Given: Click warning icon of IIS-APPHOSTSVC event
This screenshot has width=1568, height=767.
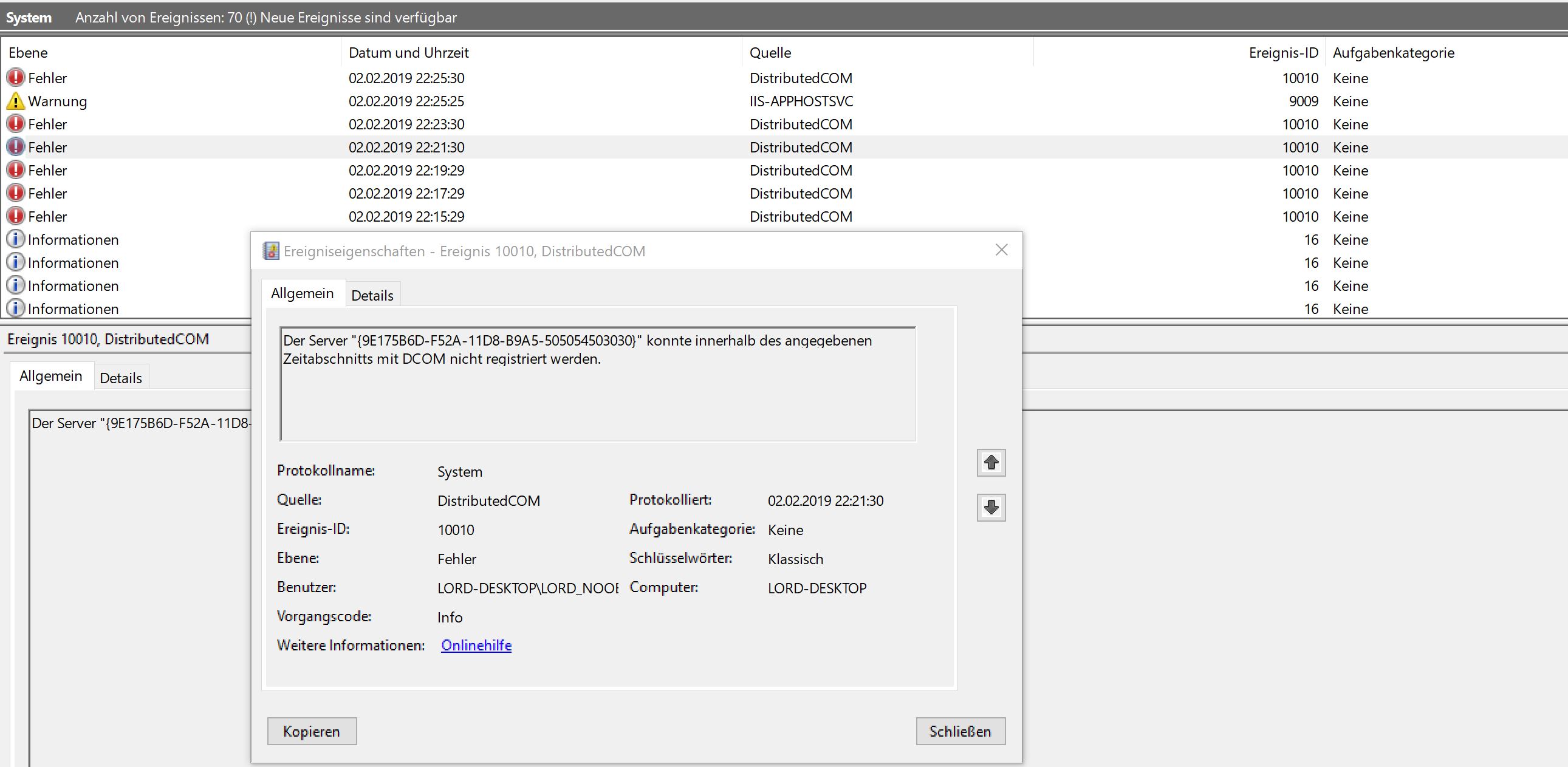Looking at the screenshot, I should [x=16, y=101].
